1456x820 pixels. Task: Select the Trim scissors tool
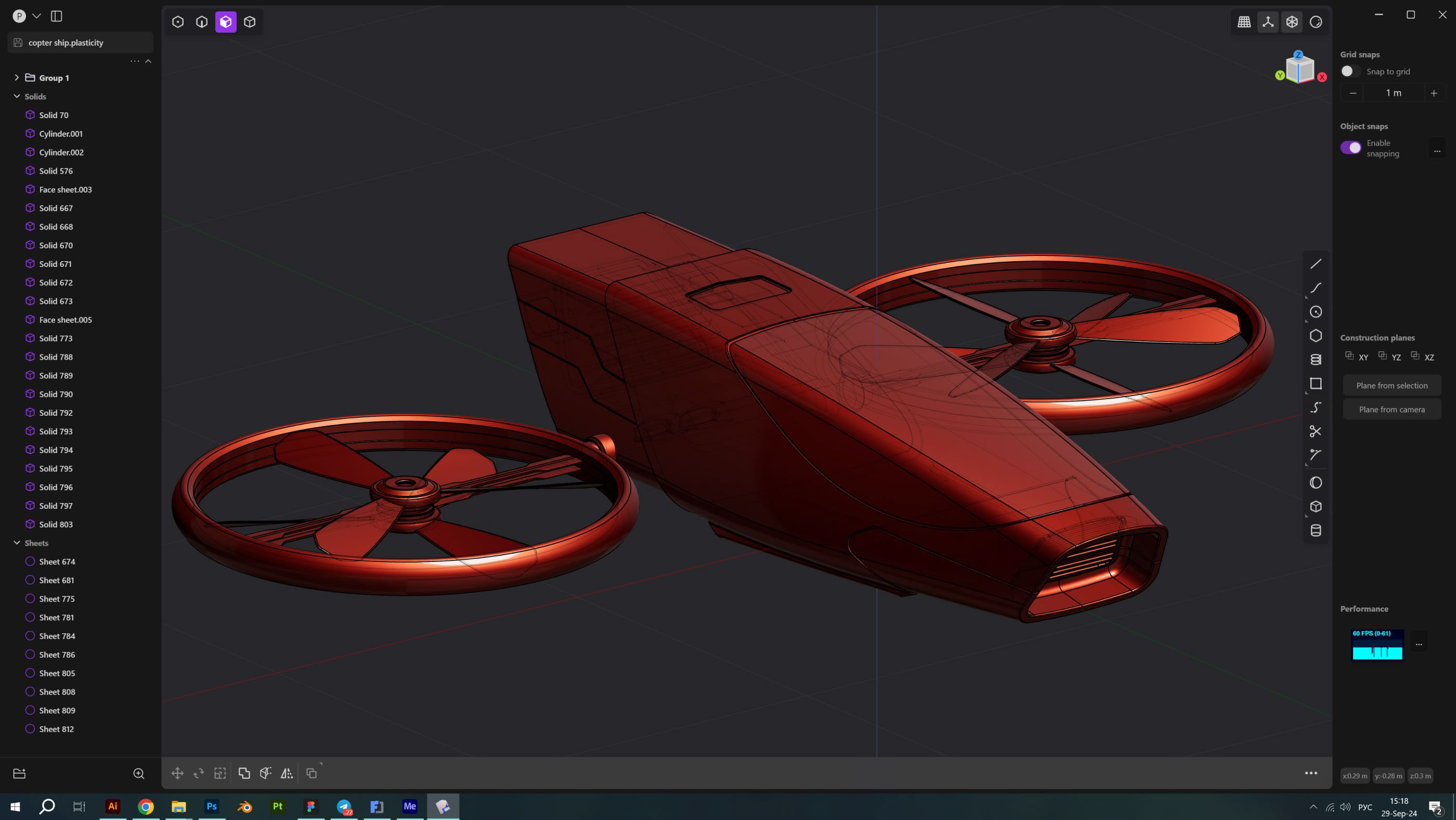(x=1316, y=431)
